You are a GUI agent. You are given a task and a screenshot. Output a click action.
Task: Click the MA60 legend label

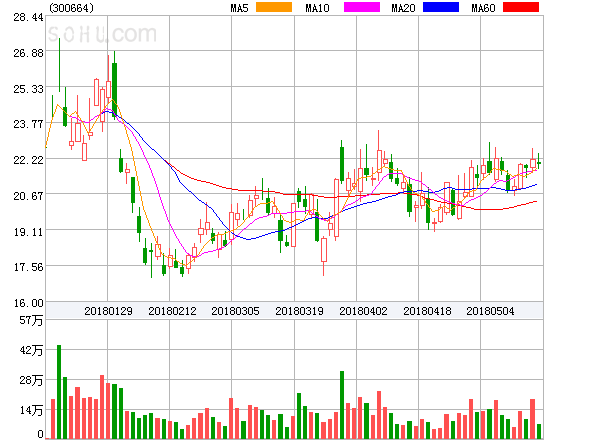pyautogui.click(x=483, y=8)
